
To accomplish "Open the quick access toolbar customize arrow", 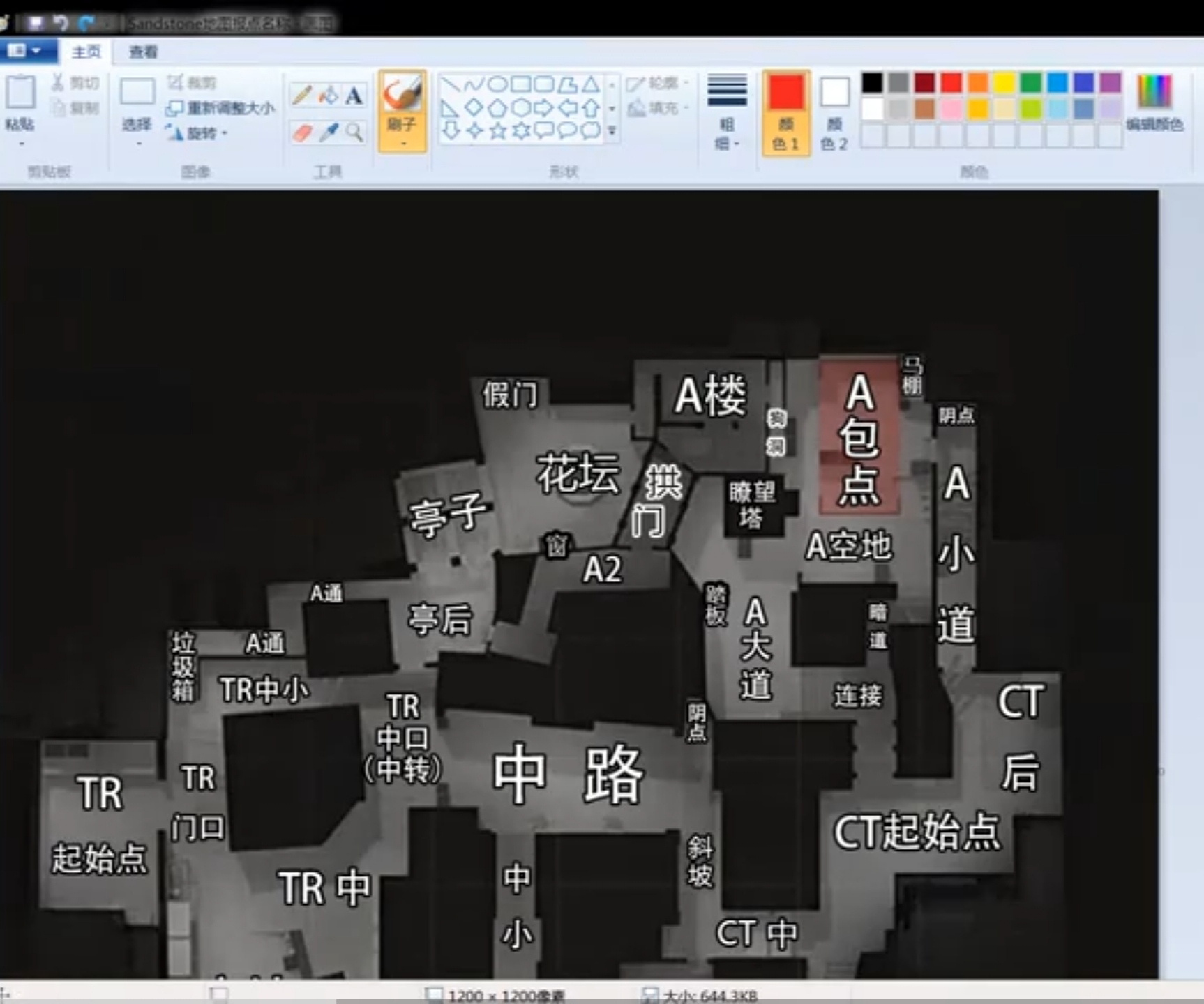I will coord(107,24).
